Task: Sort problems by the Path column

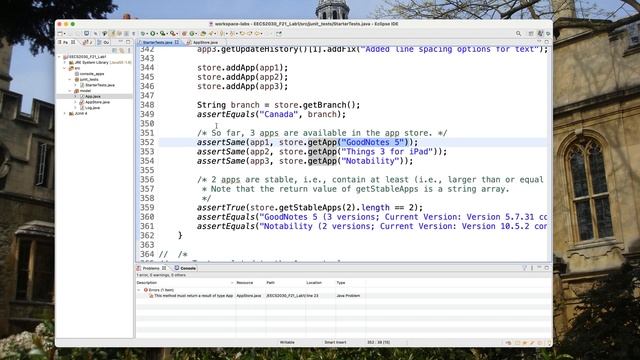Action: [x=285, y=282]
